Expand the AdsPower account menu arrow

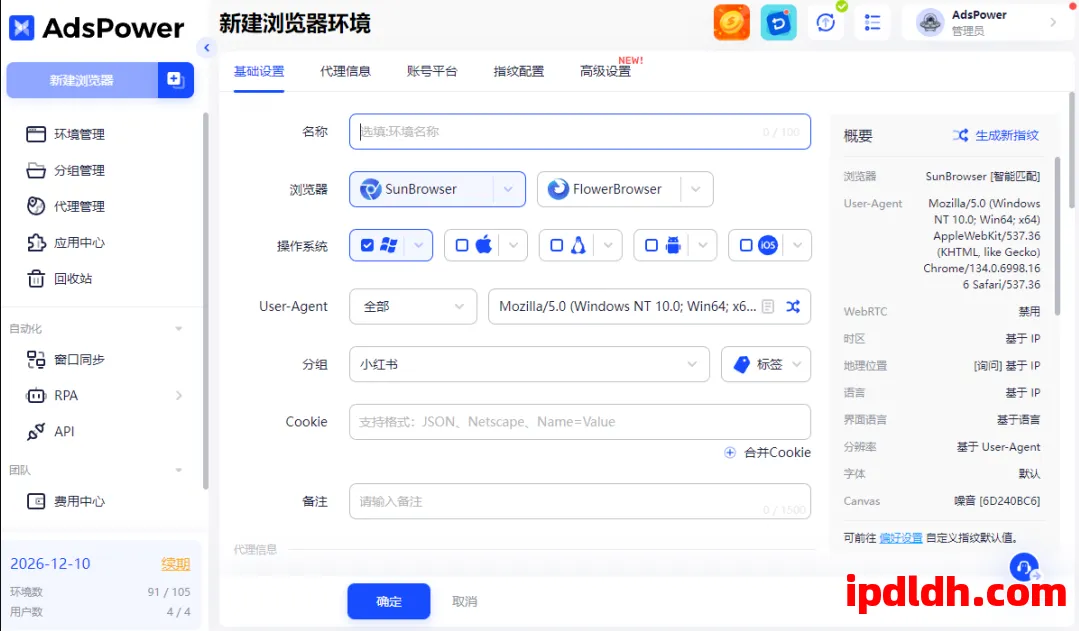click(1053, 23)
